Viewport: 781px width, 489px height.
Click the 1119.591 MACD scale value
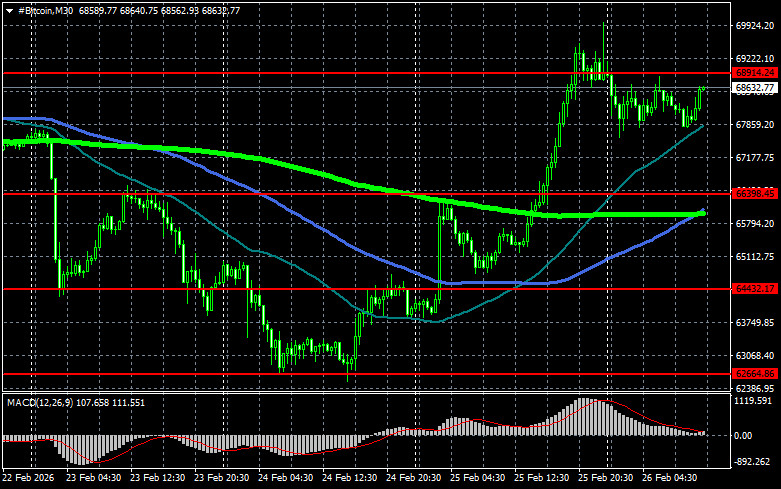[x=754, y=401]
